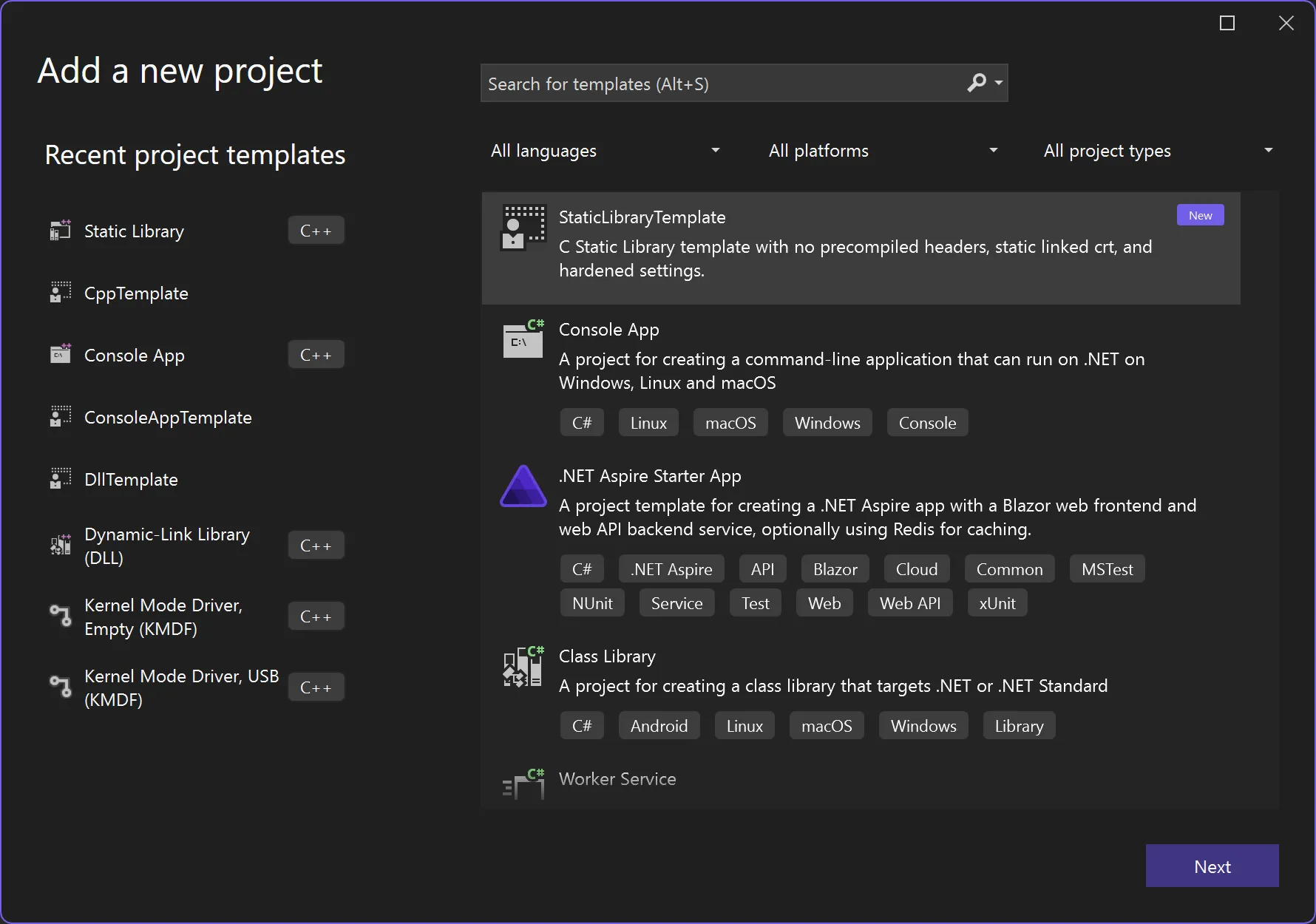The width and height of the screenshot is (1316, 924).
Task: Open the All platforms filter dropdown
Action: [883, 151]
